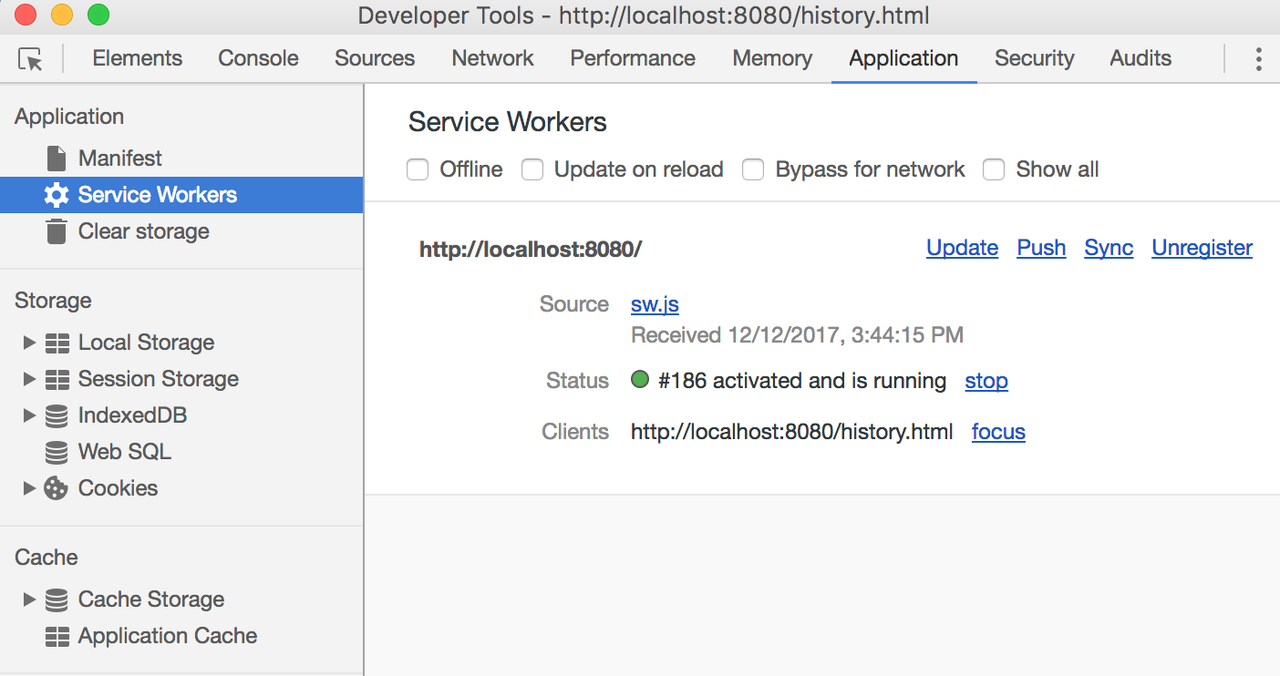The height and width of the screenshot is (676, 1280).
Task: Click the Received 12/12/2017 timestamp text
Action: pos(797,335)
